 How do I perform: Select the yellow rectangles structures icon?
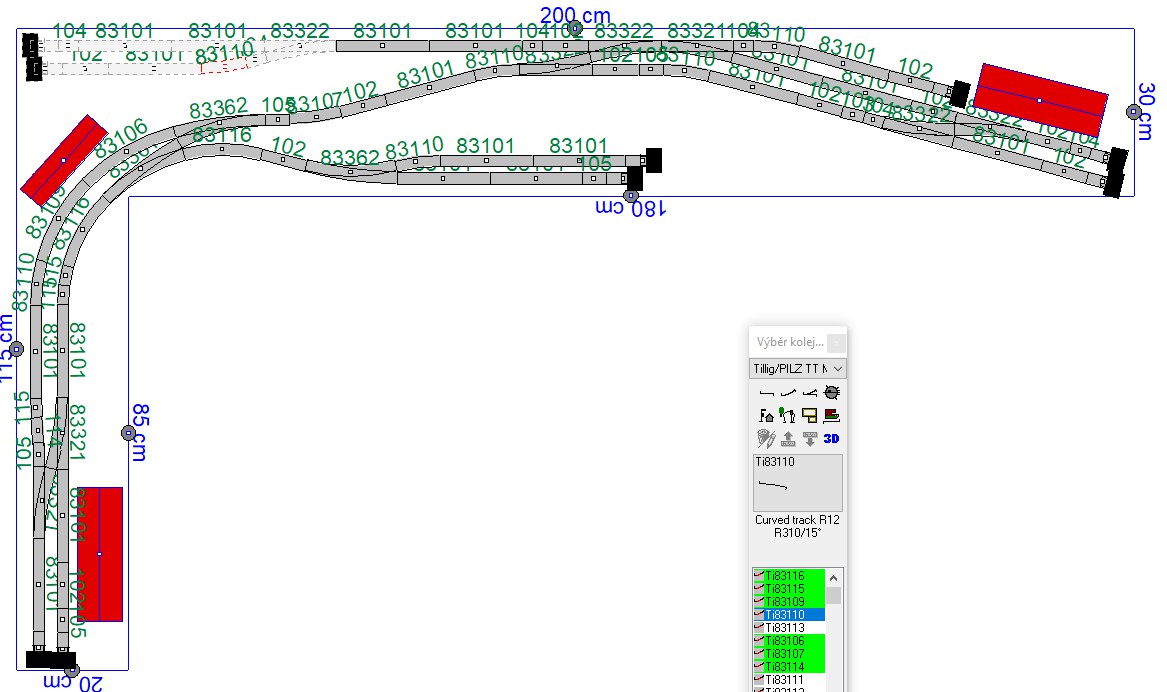click(810, 415)
